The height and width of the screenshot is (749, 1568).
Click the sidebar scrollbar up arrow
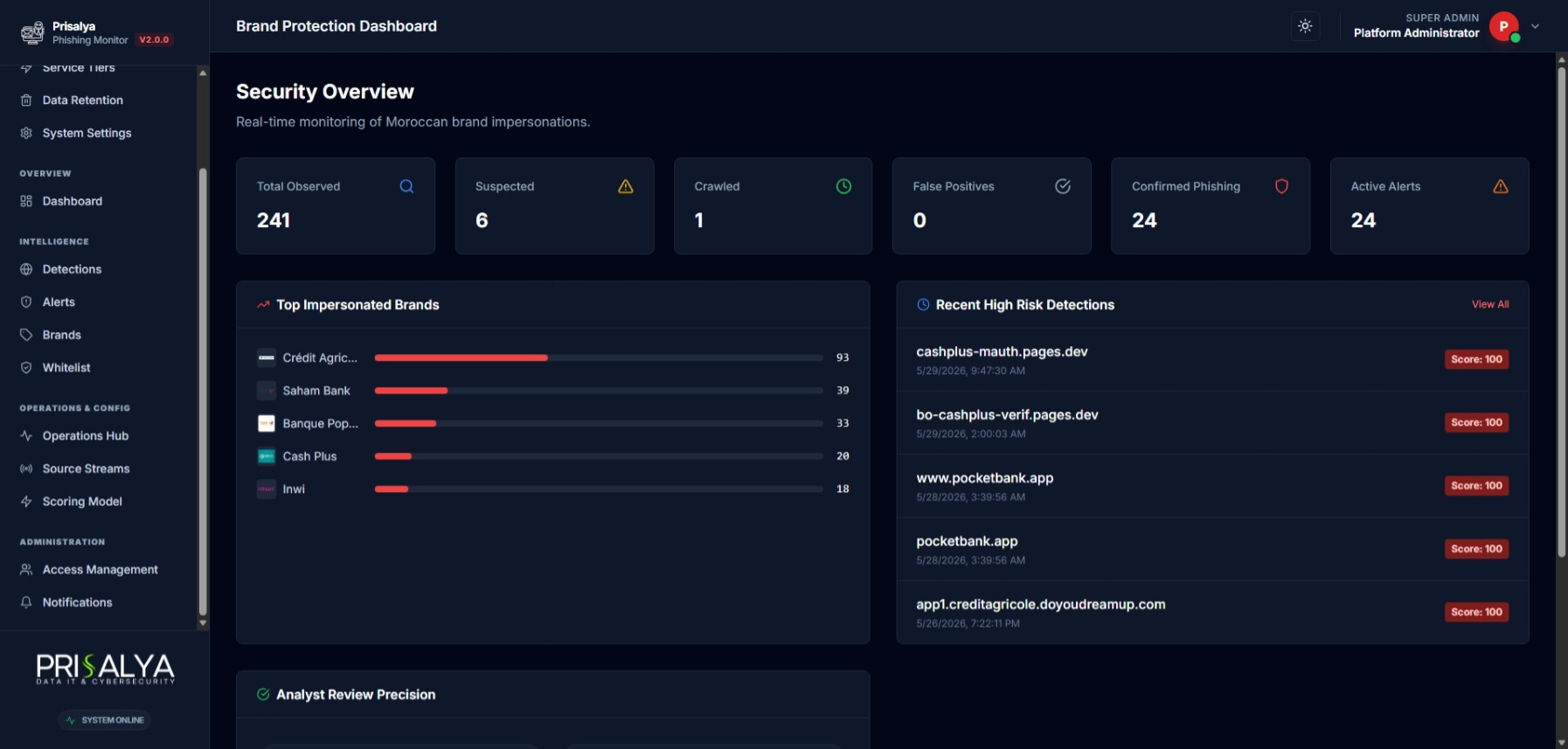point(203,73)
